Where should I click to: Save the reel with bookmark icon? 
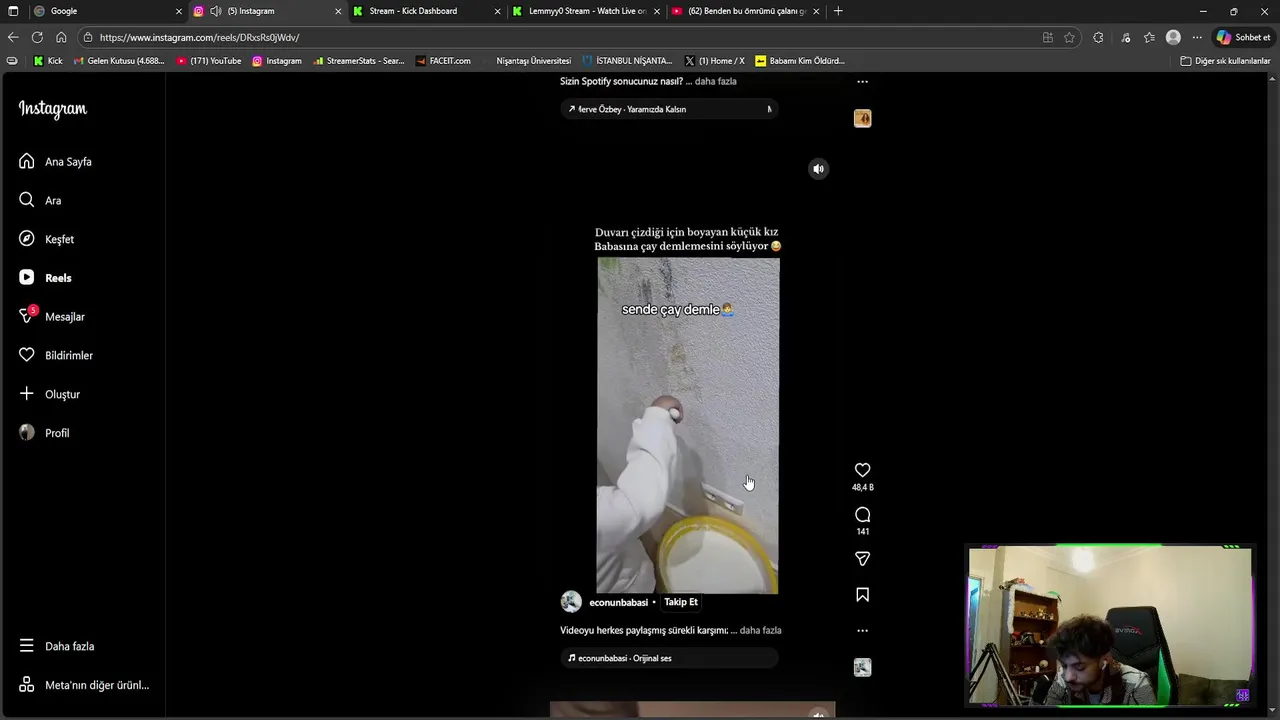point(862,595)
